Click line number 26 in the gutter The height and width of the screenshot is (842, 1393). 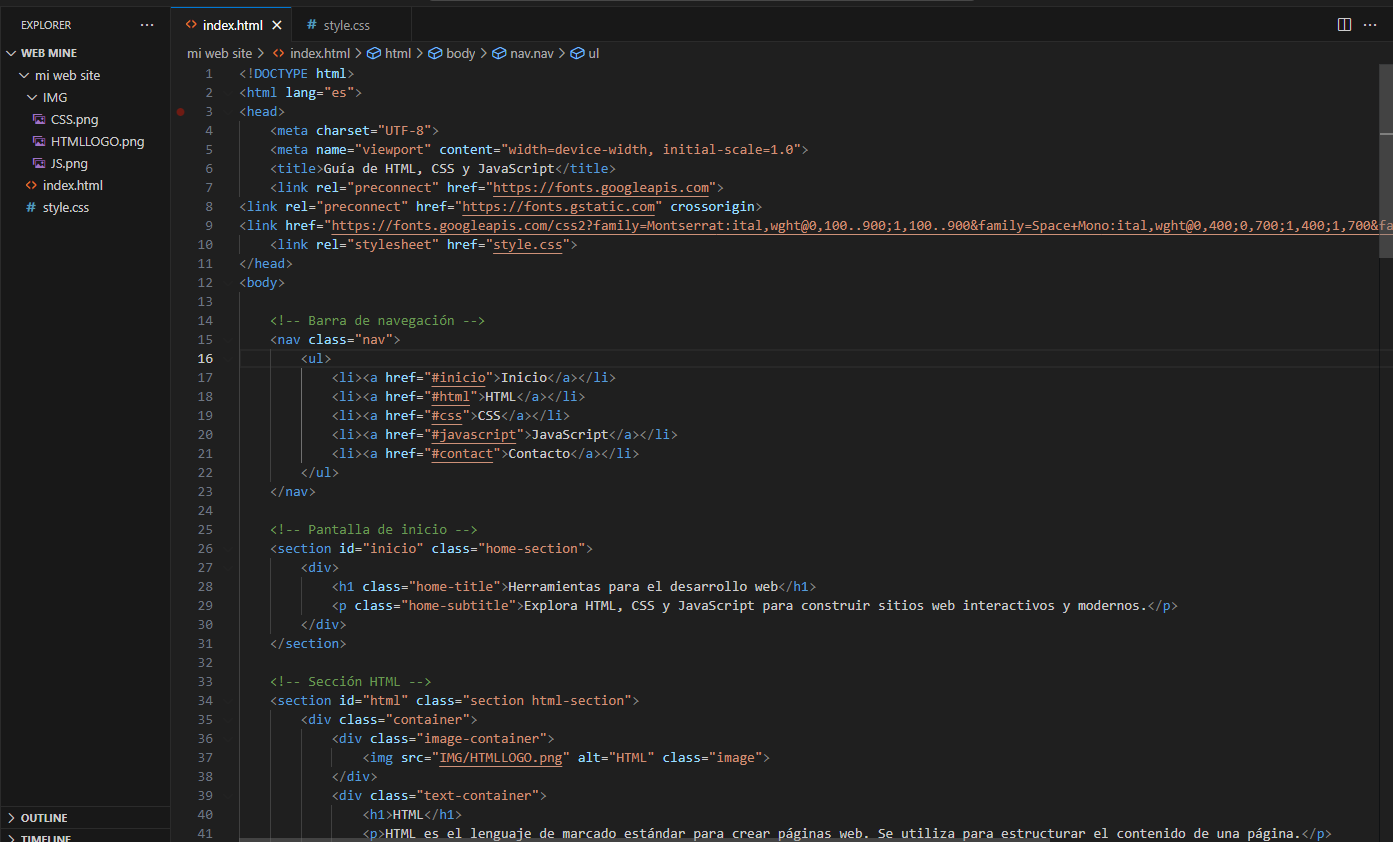pos(205,549)
